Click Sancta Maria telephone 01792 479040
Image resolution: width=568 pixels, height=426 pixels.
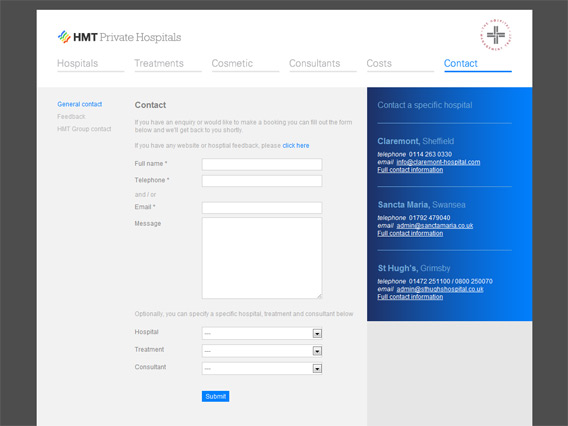coord(430,218)
